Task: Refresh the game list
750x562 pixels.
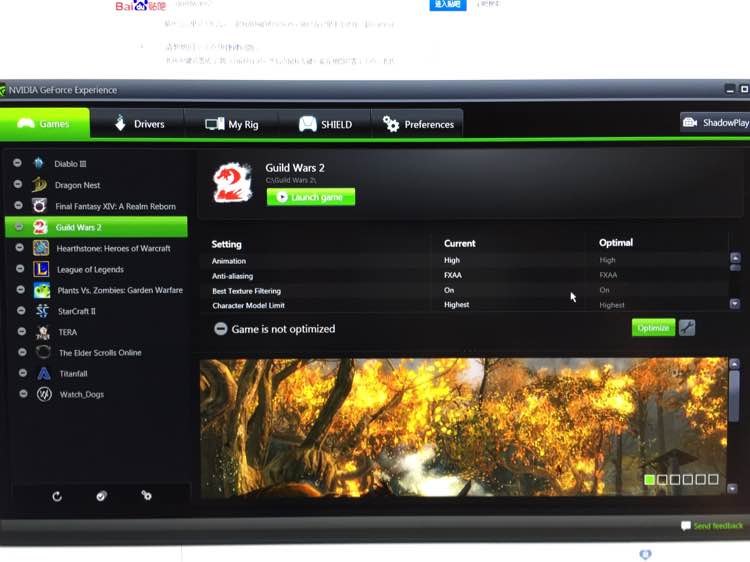Action: pyautogui.click(x=57, y=496)
